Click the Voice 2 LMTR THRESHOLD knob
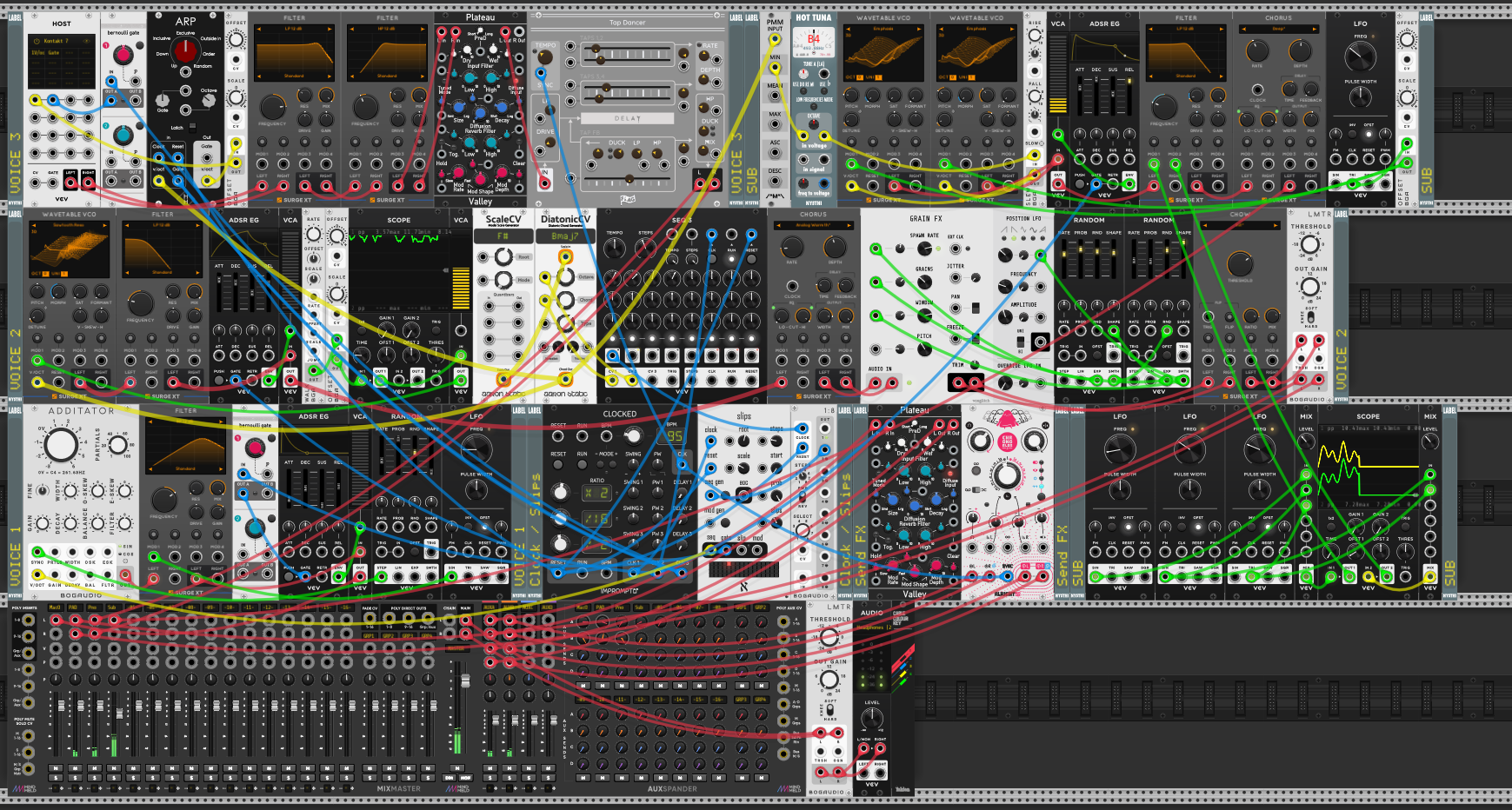This screenshot has width=1512, height=810. click(1310, 244)
